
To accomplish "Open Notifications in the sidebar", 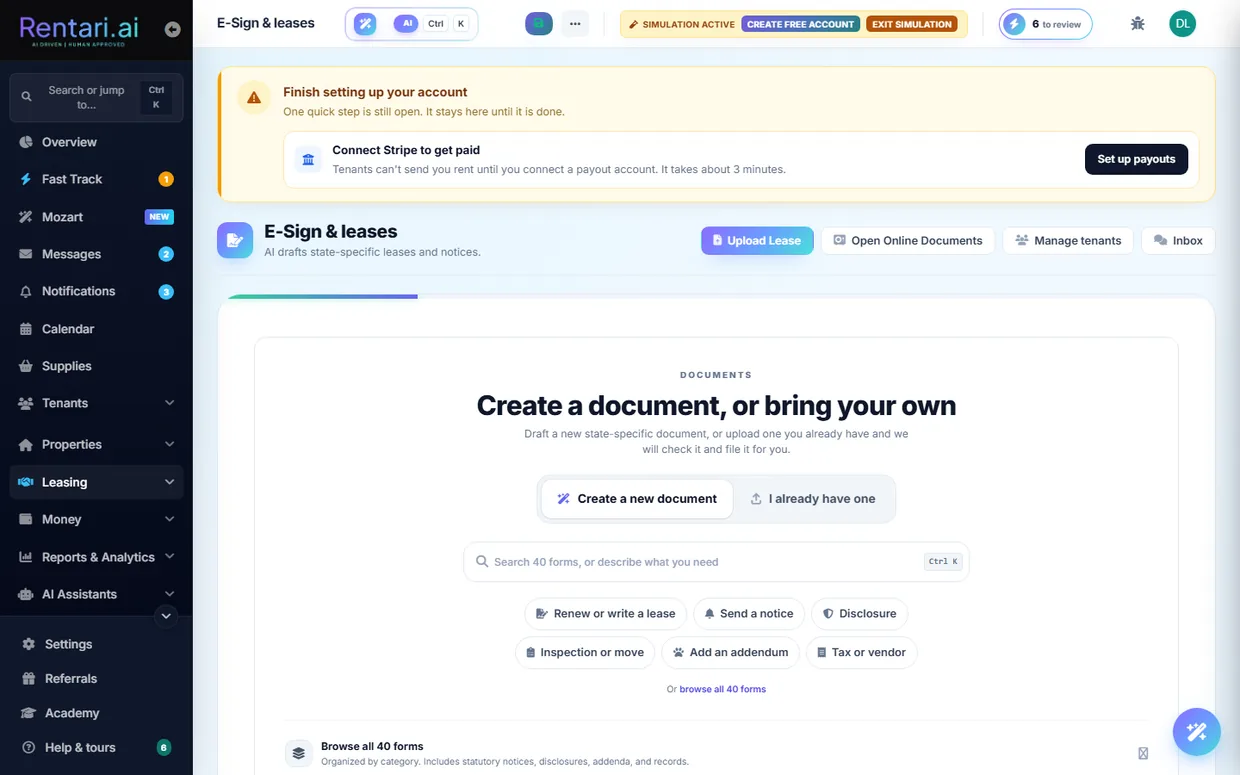I will click(x=96, y=291).
